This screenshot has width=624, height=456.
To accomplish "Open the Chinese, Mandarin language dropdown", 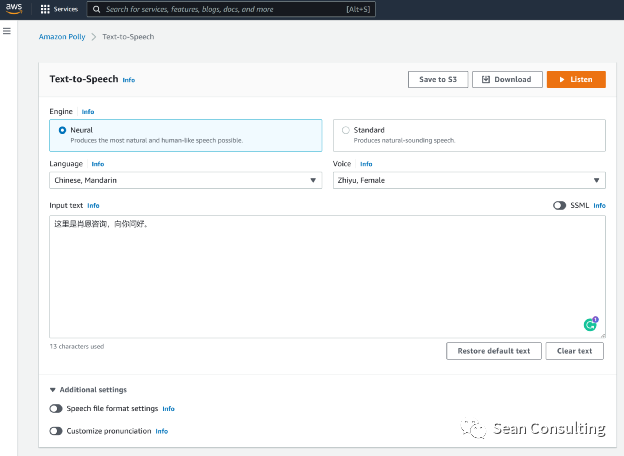I will (185, 180).
